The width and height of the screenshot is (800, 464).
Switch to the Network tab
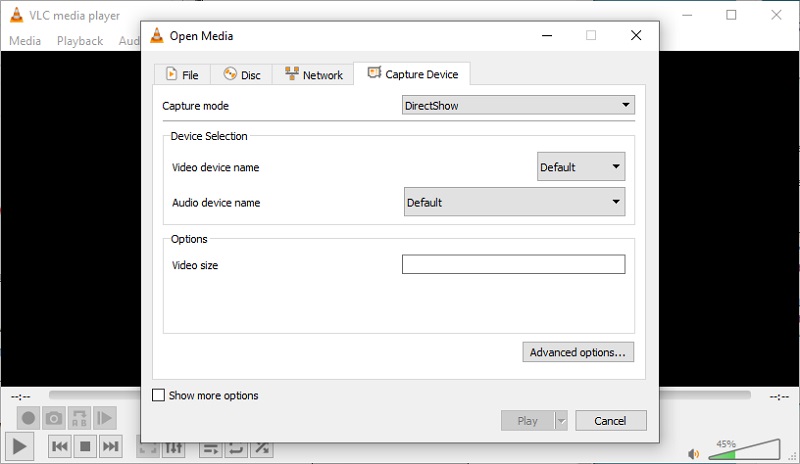(313, 75)
